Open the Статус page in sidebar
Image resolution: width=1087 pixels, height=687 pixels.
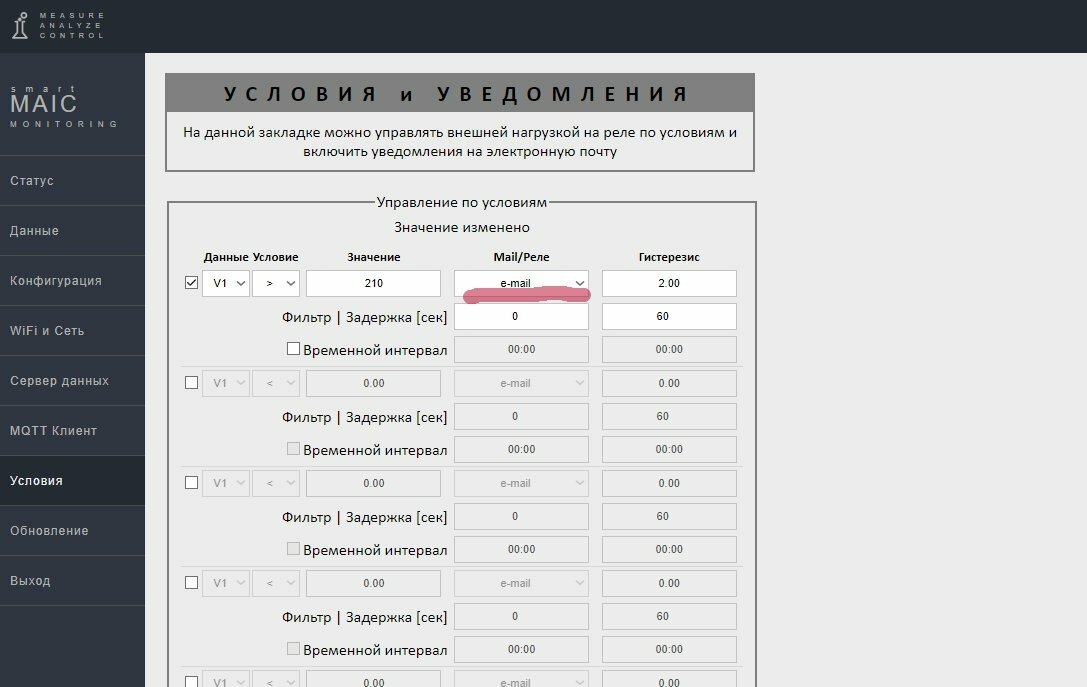coord(72,180)
